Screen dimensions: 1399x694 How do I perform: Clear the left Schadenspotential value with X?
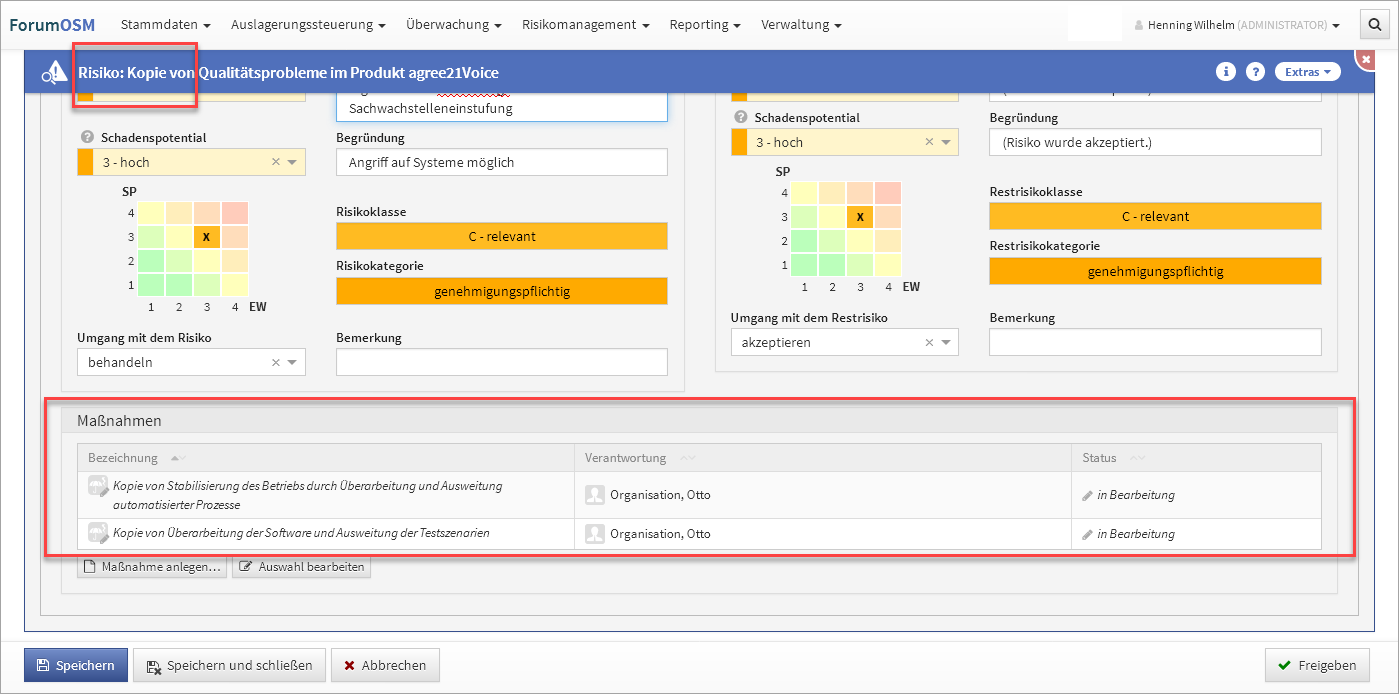click(276, 162)
